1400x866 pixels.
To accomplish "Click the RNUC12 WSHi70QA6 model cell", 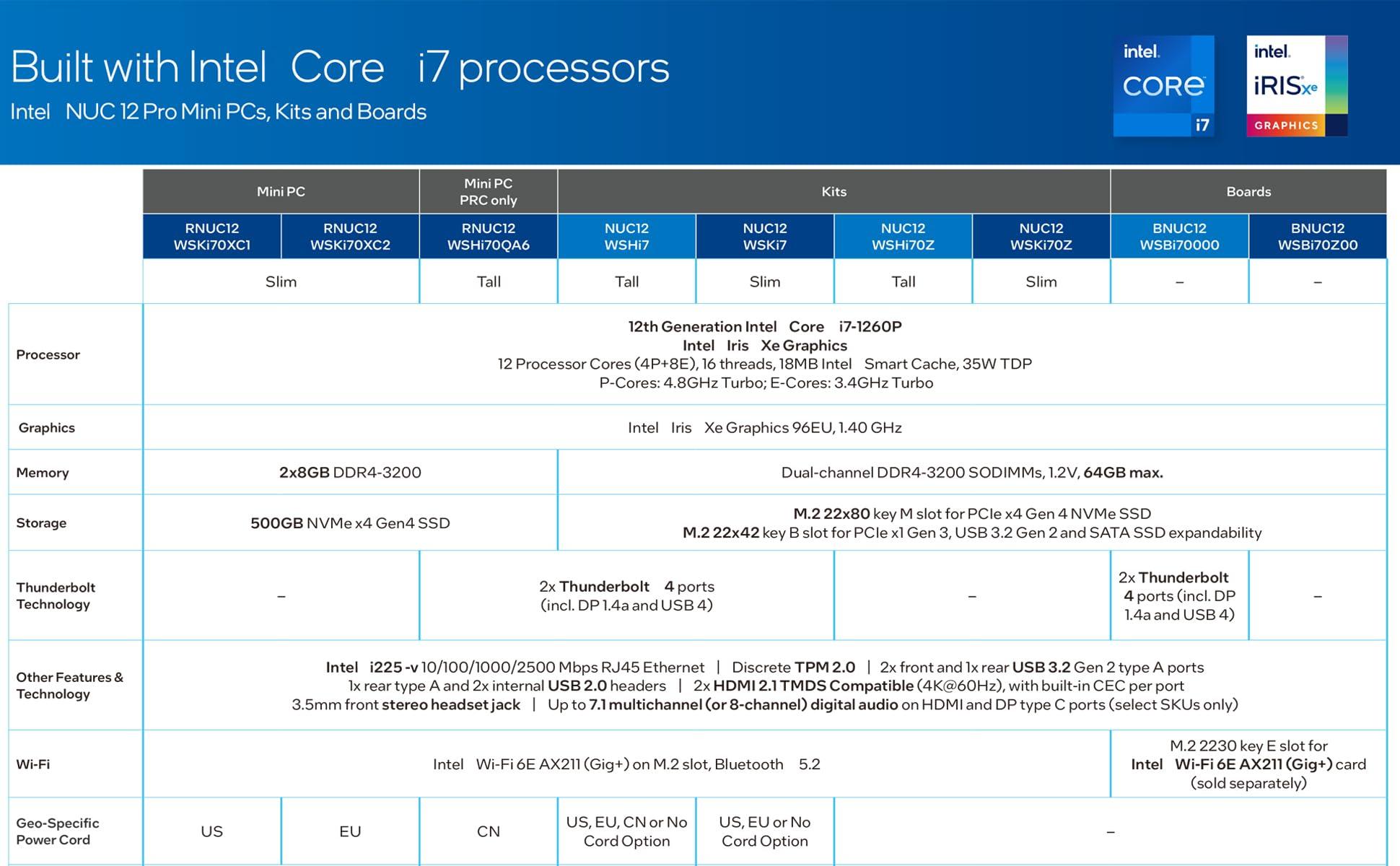I will tap(489, 237).
